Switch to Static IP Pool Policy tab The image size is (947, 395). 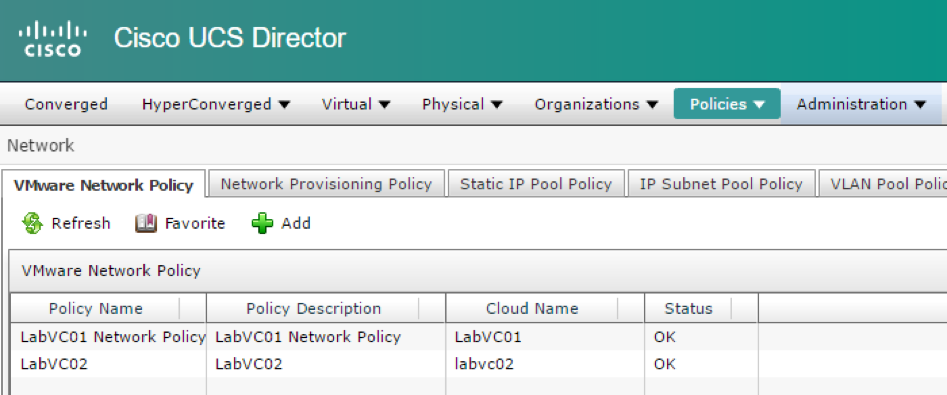[536, 184]
